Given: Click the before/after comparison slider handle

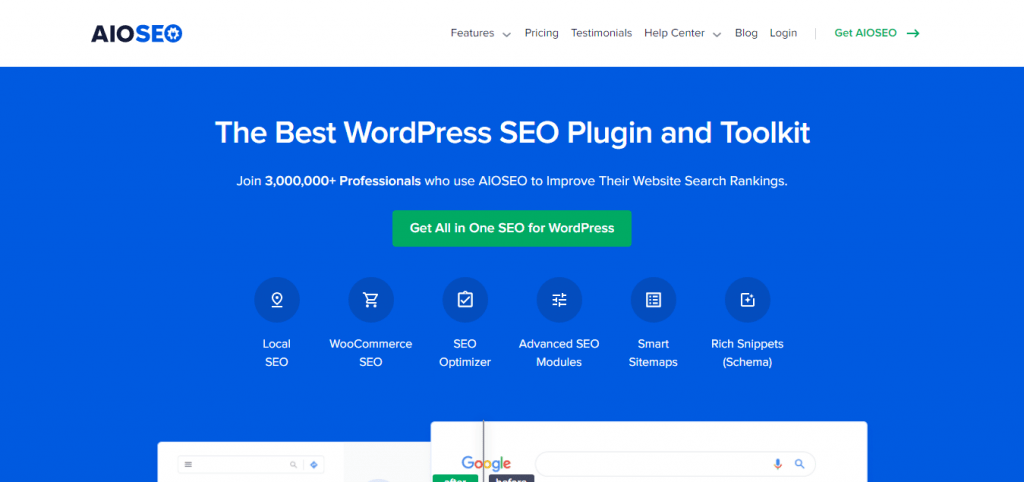Looking at the screenshot, I should 483,451.
